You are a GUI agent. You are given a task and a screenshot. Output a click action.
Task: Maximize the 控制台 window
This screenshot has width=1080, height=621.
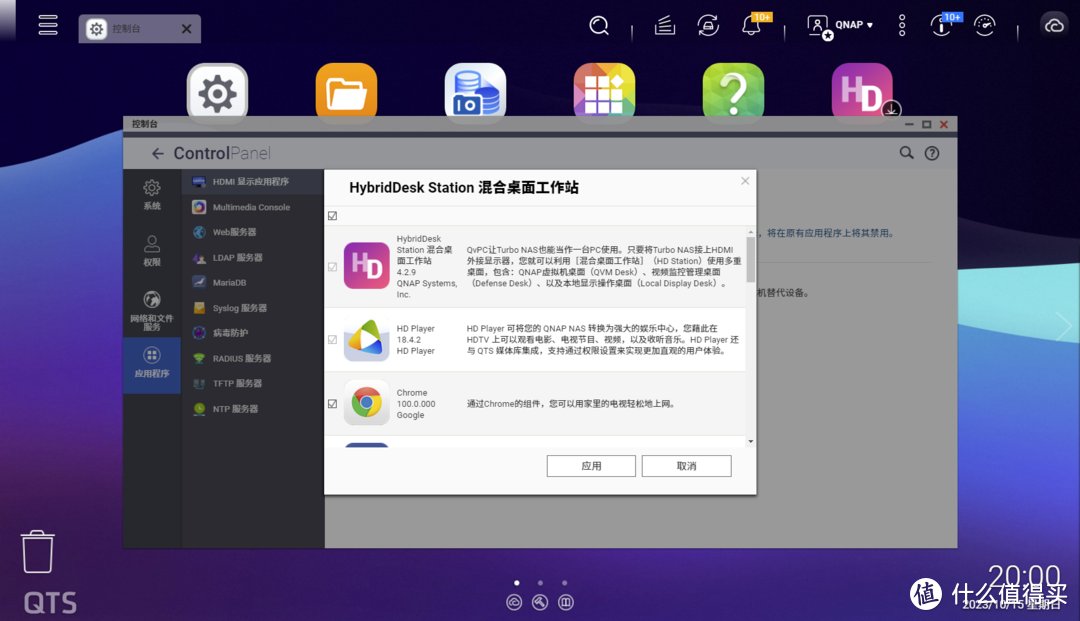coord(926,125)
